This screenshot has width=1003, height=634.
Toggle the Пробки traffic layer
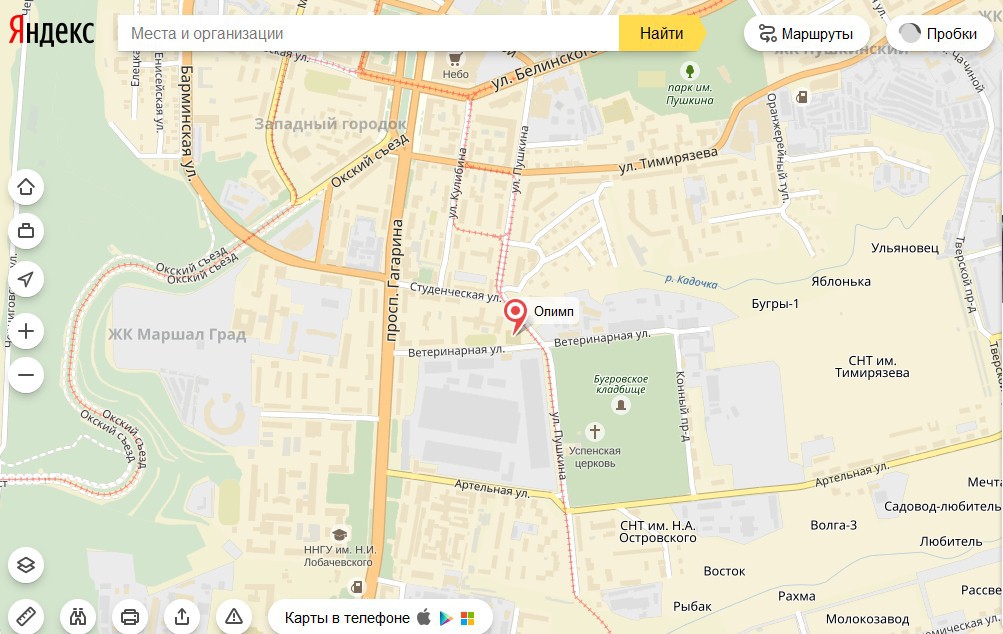coord(939,33)
